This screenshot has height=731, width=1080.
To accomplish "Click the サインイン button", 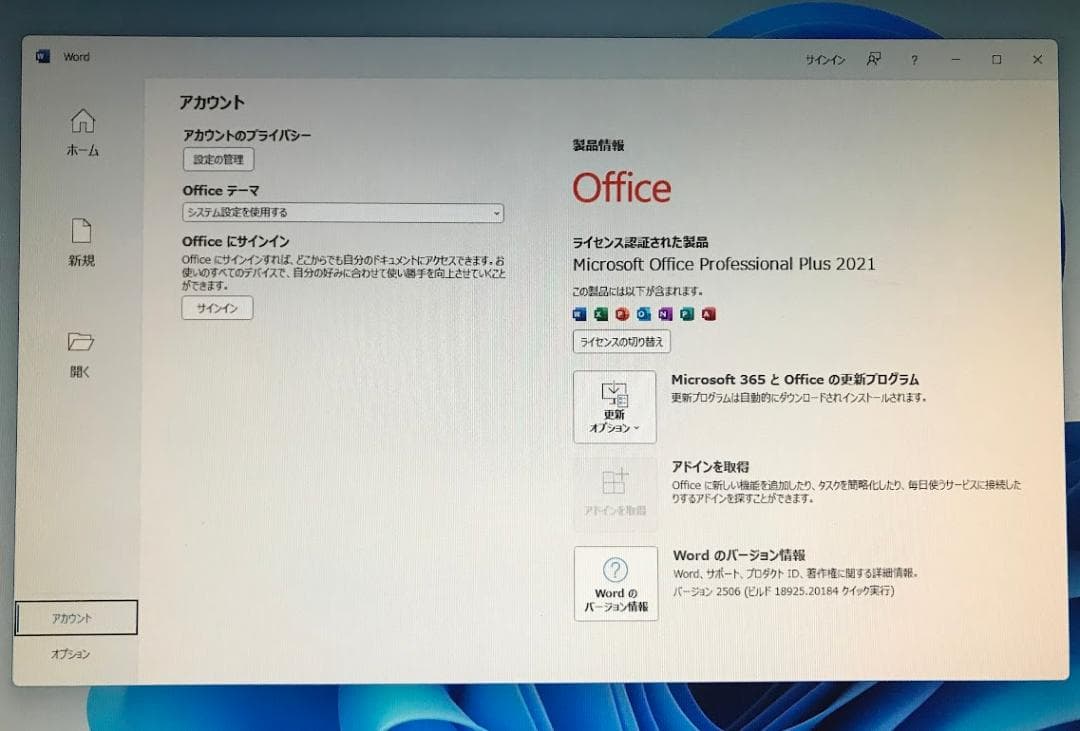I will pyautogui.click(x=216, y=308).
